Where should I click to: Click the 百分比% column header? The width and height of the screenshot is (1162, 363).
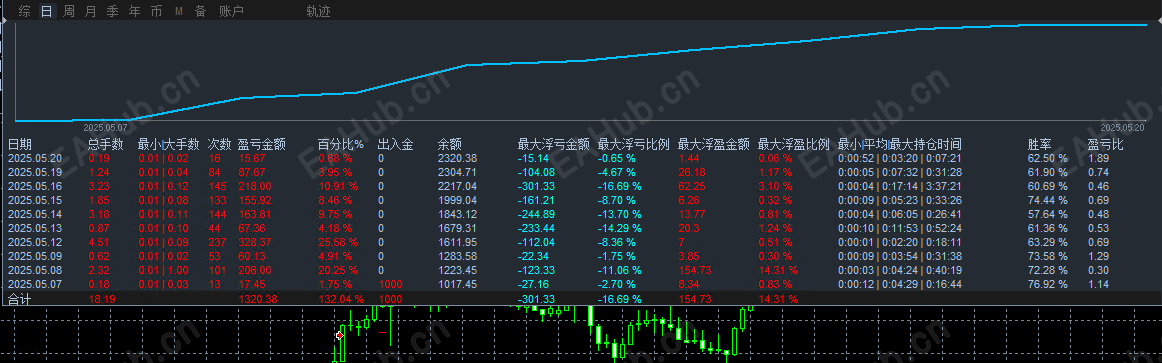340,144
